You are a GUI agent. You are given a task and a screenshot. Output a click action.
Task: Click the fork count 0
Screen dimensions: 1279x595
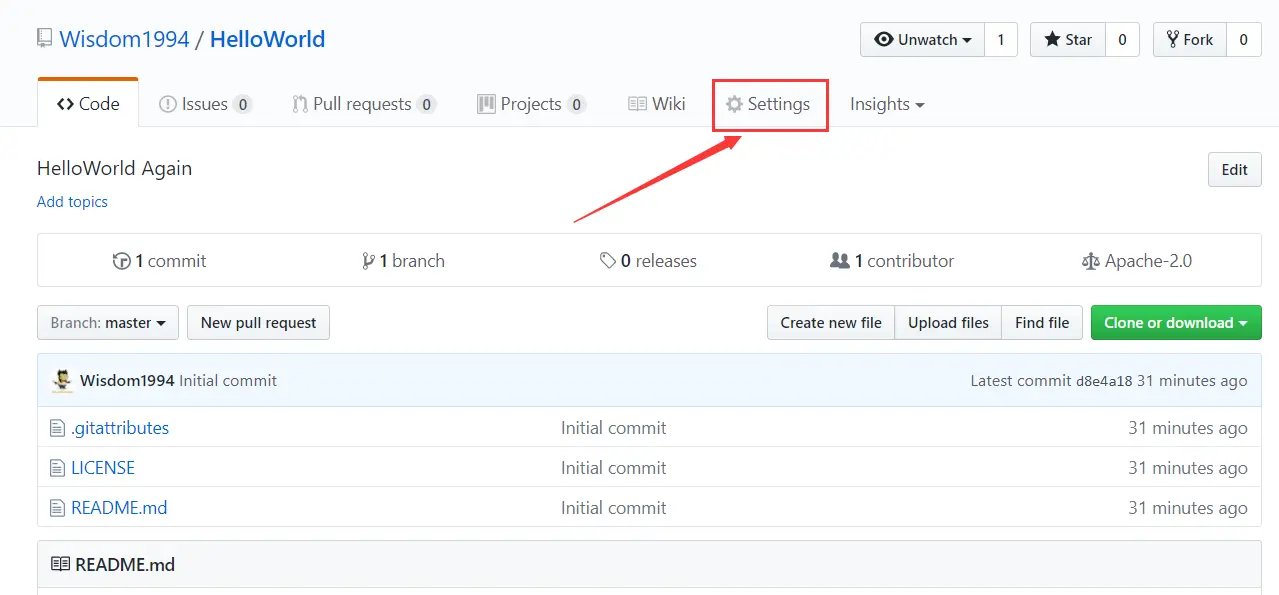click(1243, 40)
